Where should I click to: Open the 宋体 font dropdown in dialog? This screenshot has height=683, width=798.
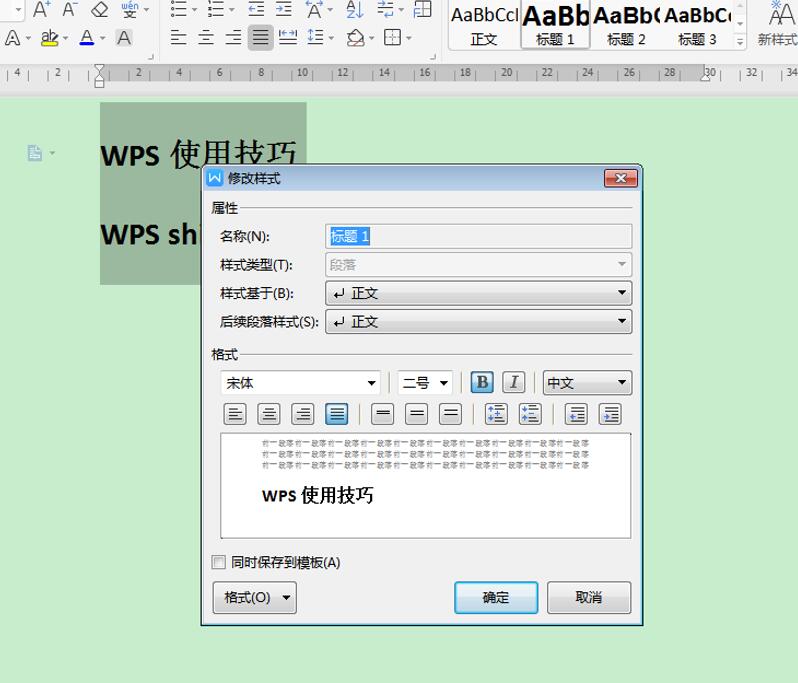300,383
